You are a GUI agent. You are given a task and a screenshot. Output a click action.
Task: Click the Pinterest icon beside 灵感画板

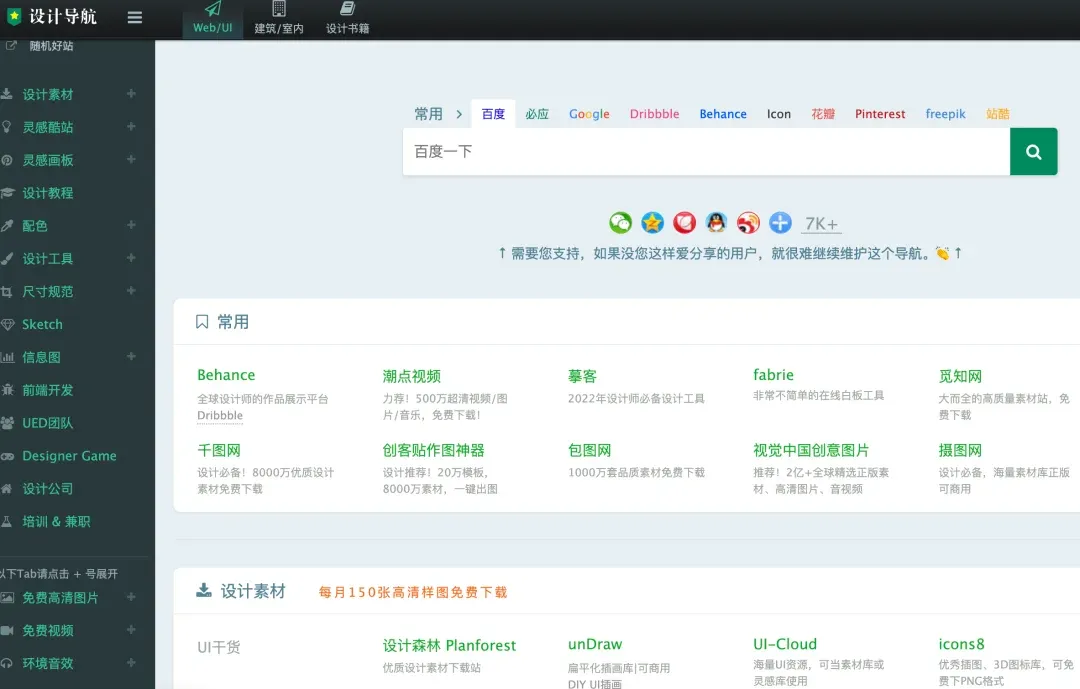(7, 160)
